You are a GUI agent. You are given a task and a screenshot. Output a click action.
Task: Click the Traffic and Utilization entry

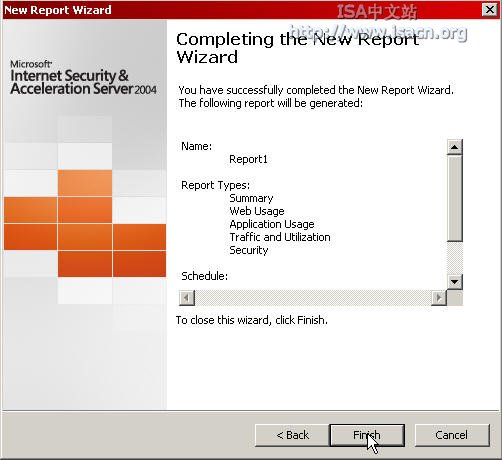pyautogui.click(x=280, y=237)
